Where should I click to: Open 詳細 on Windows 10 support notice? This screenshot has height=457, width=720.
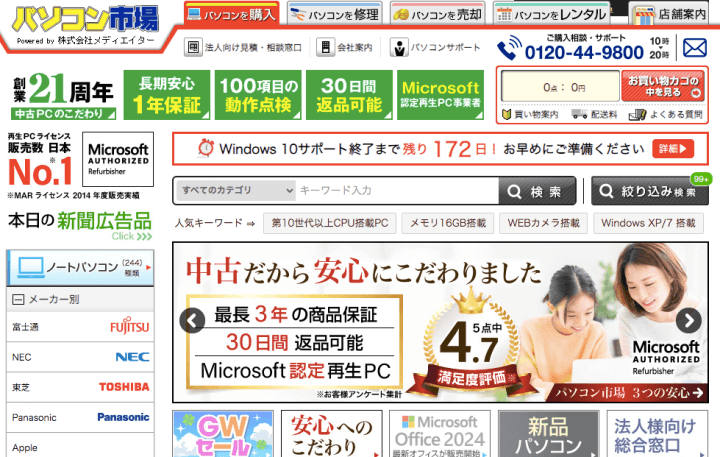point(673,148)
